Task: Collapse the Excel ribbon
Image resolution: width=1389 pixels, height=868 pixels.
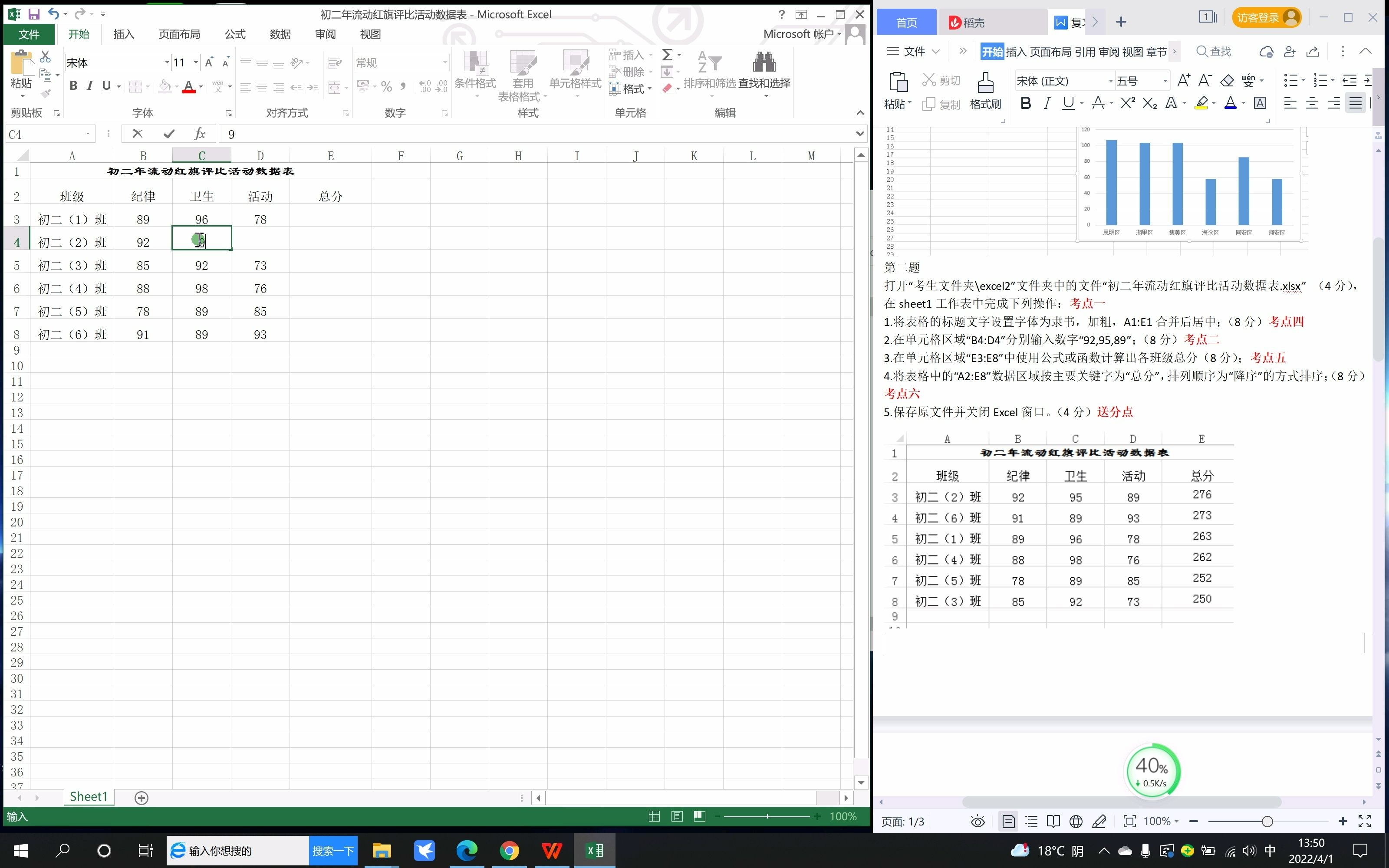Action: click(860, 112)
